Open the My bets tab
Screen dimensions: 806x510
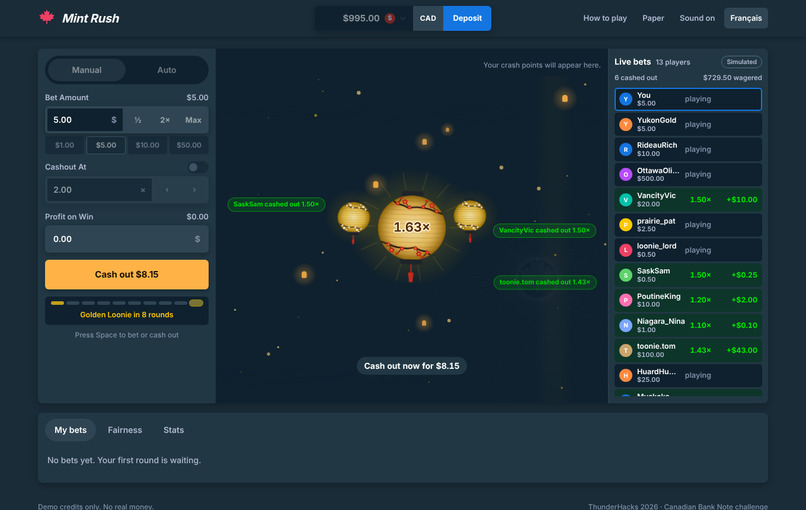click(x=70, y=430)
